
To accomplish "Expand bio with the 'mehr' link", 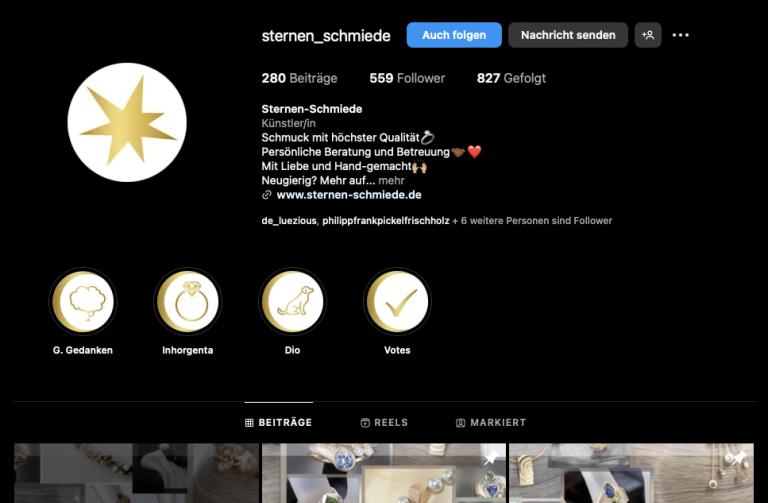I will tap(391, 181).
